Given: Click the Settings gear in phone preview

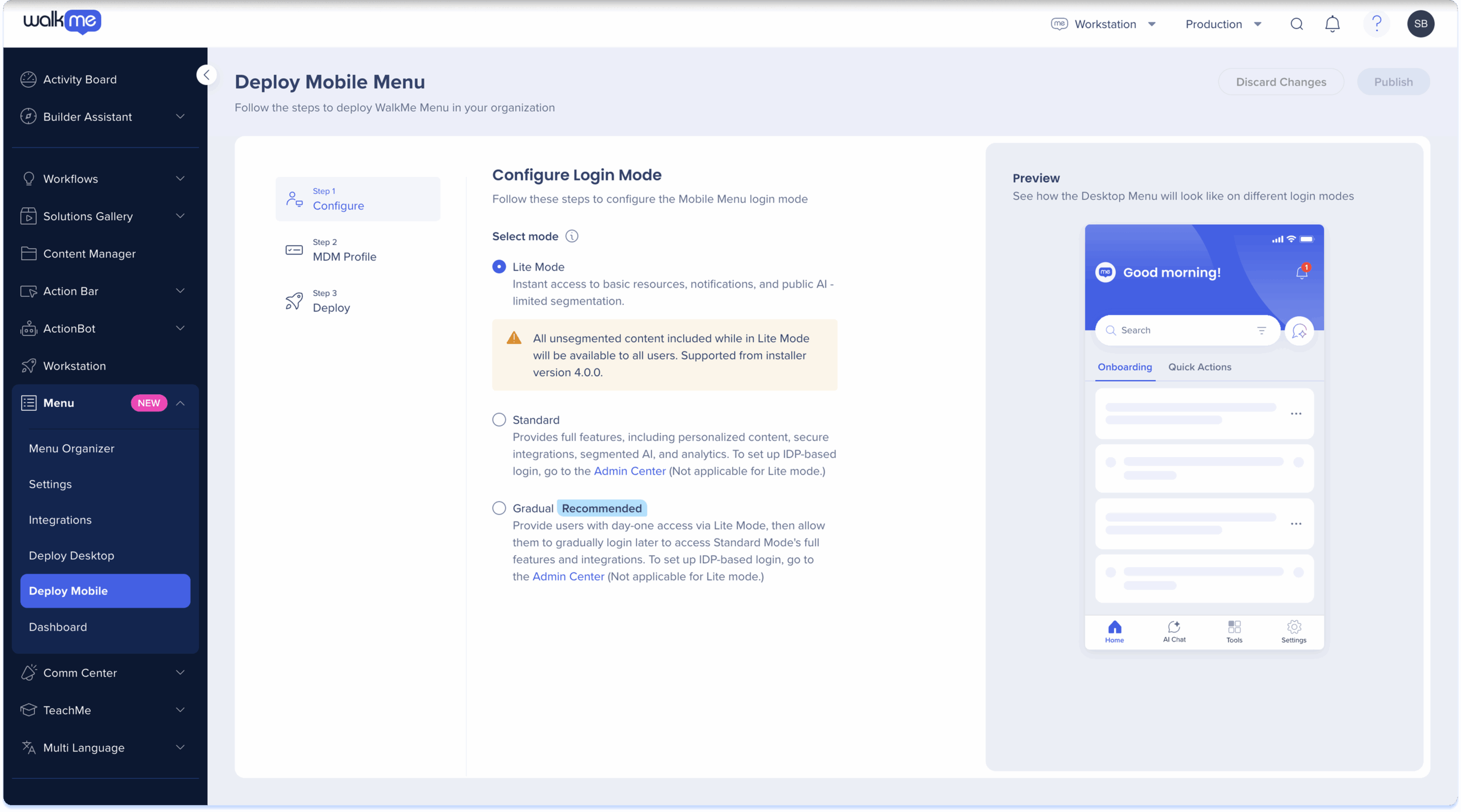Looking at the screenshot, I should click(x=1294, y=627).
